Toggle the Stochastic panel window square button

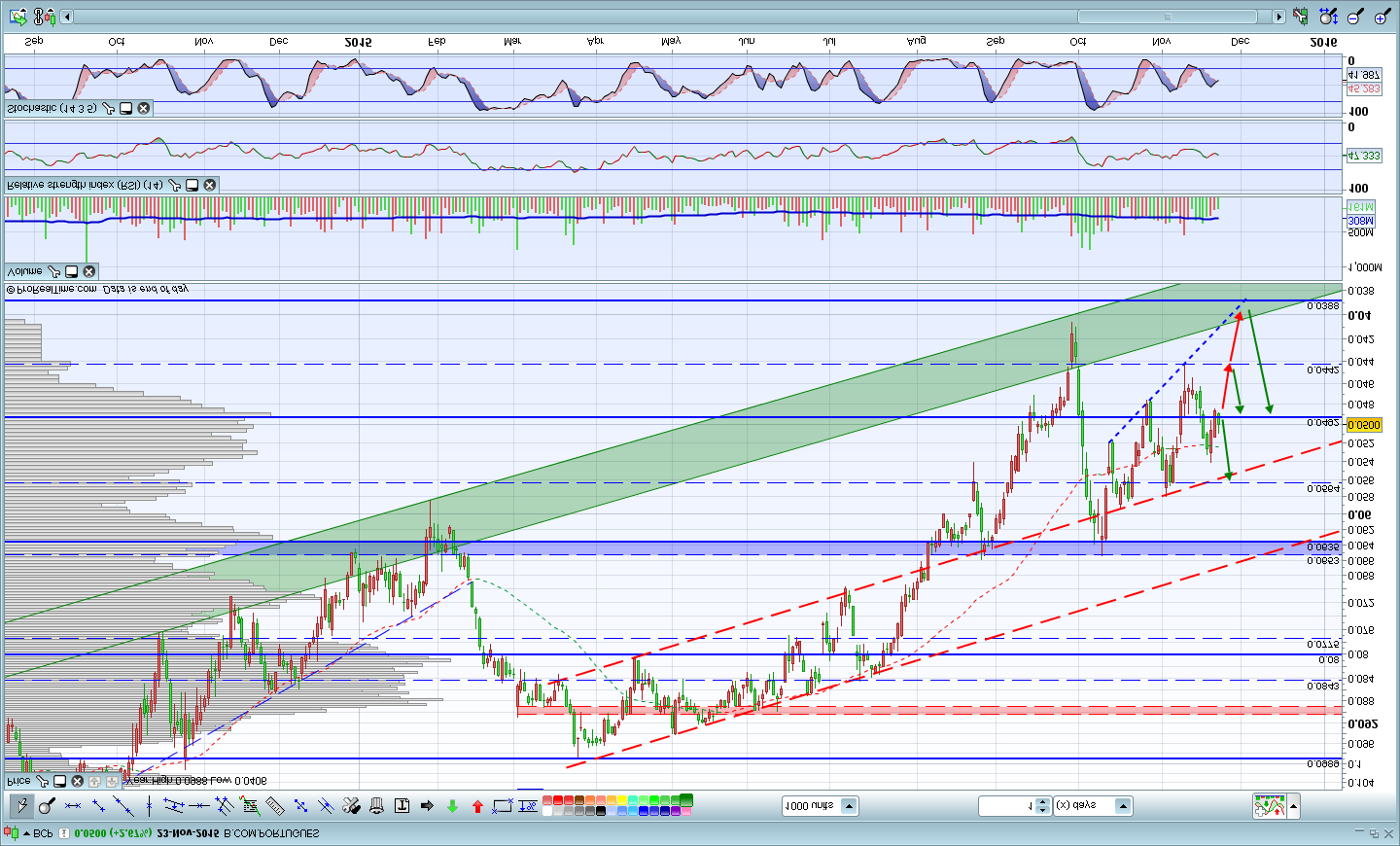tap(126, 108)
